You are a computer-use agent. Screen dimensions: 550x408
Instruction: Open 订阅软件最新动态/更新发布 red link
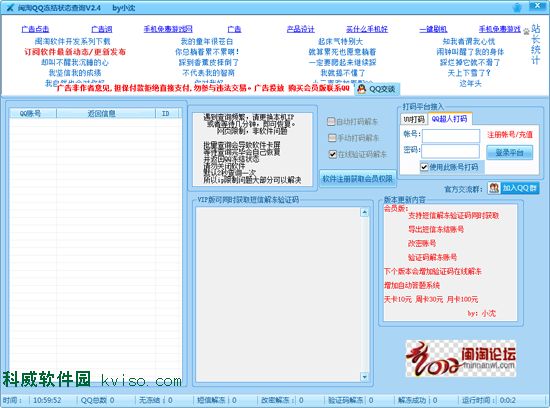pyautogui.click(x=75, y=52)
